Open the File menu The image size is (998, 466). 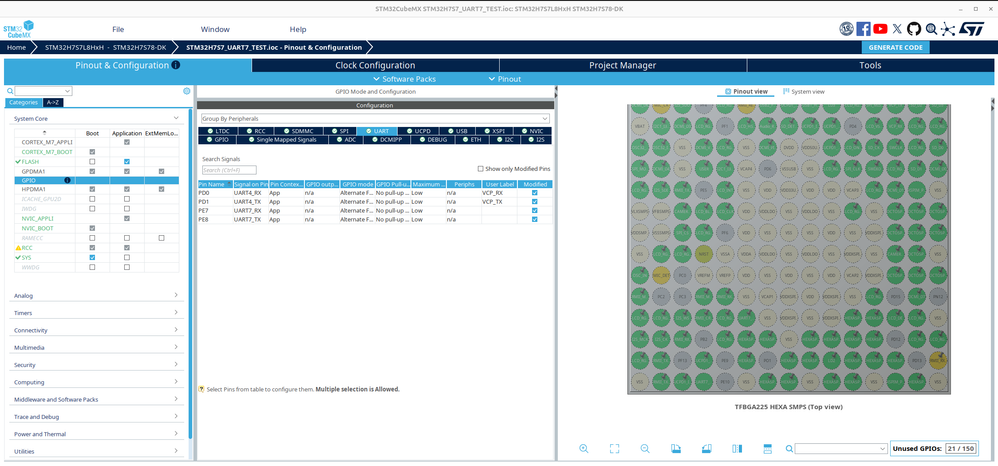coord(118,29)
